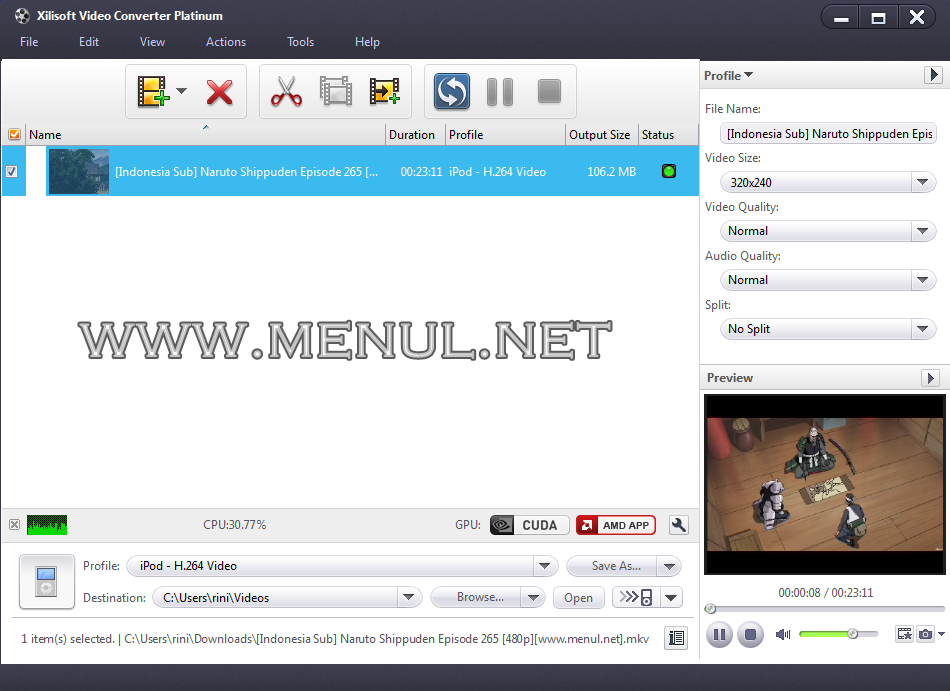Mute the preview speaker icon
Viewport: 950px width, 691px height.
[x=783, y=634]
